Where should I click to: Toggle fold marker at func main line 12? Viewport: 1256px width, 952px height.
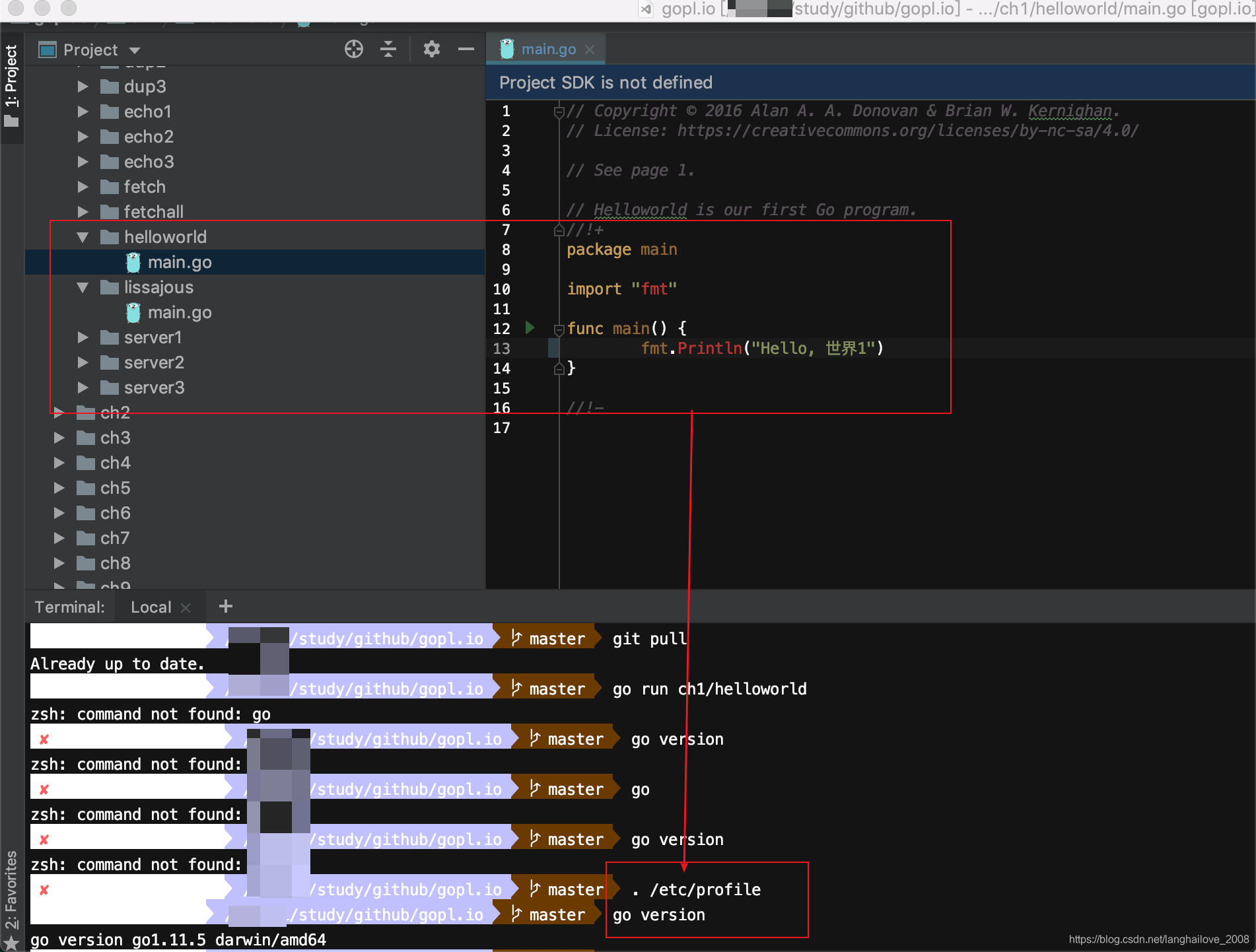coord(559,329)
